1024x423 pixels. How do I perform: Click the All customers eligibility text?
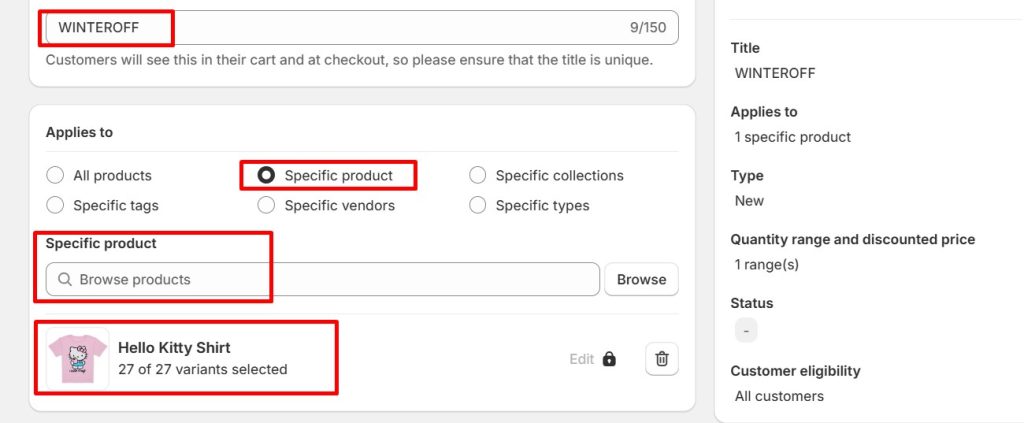point(779,396)
